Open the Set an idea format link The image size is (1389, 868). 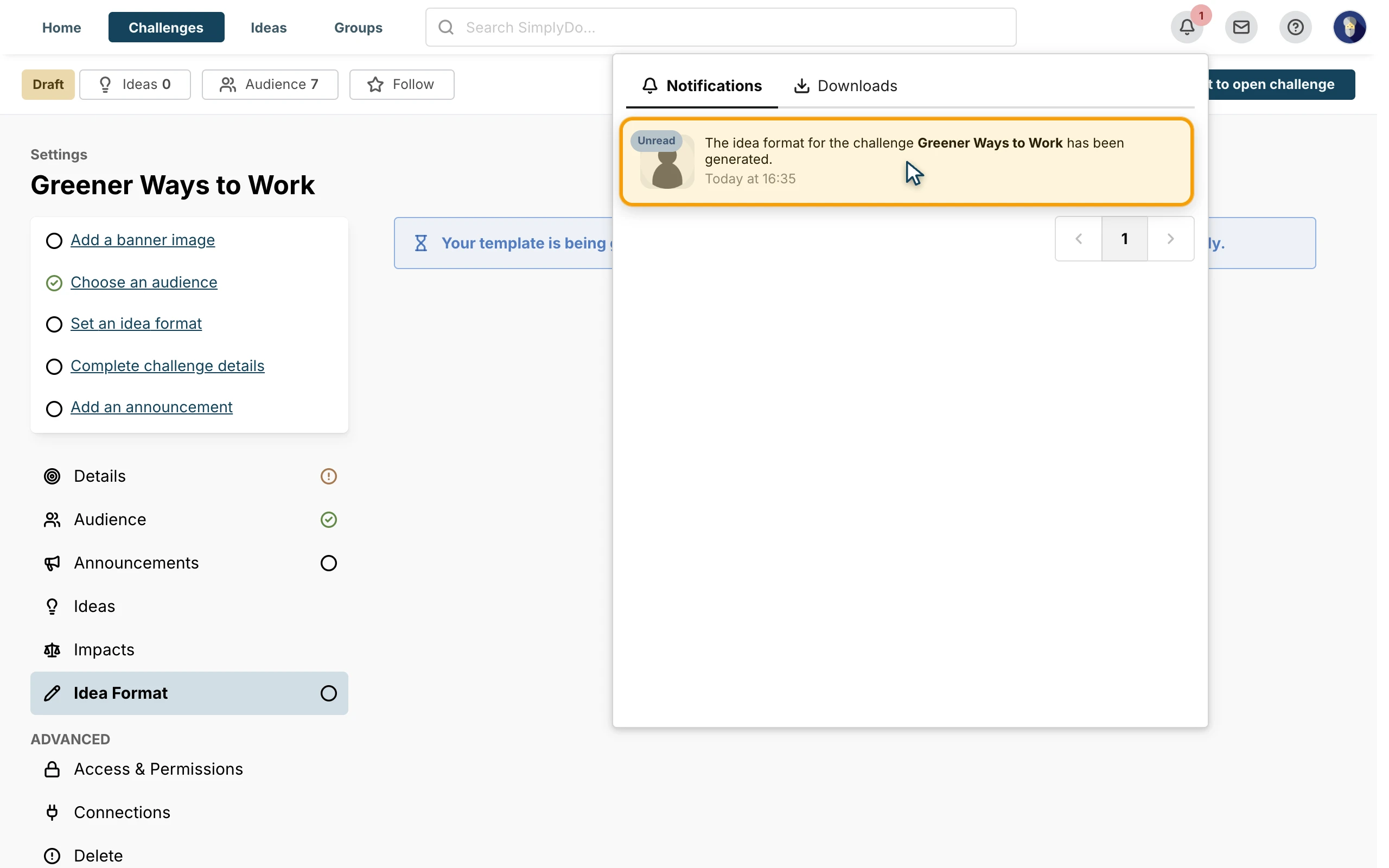point(136,324)
